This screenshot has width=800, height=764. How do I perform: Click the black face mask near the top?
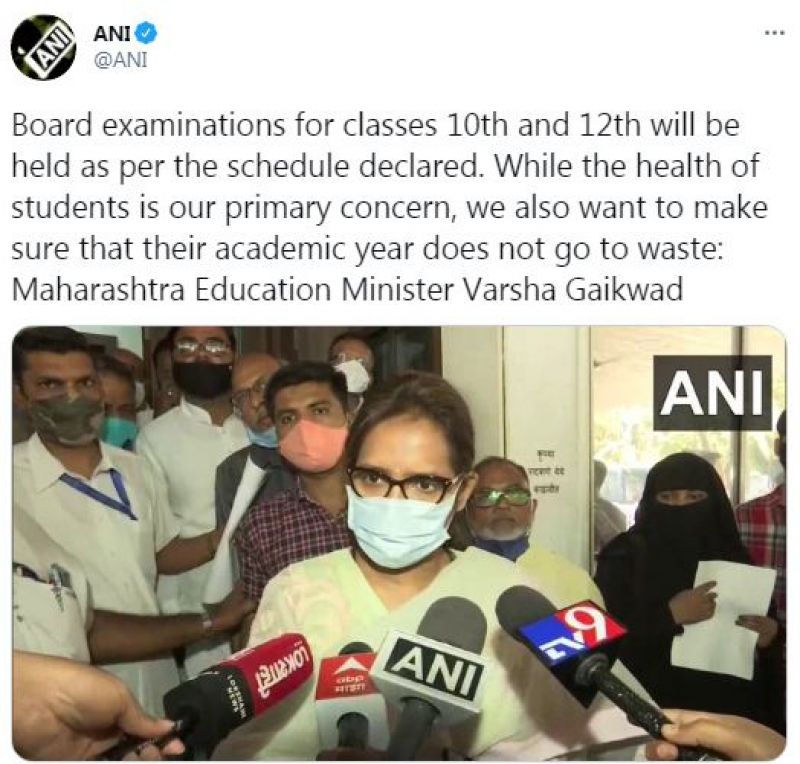[202, 379]
